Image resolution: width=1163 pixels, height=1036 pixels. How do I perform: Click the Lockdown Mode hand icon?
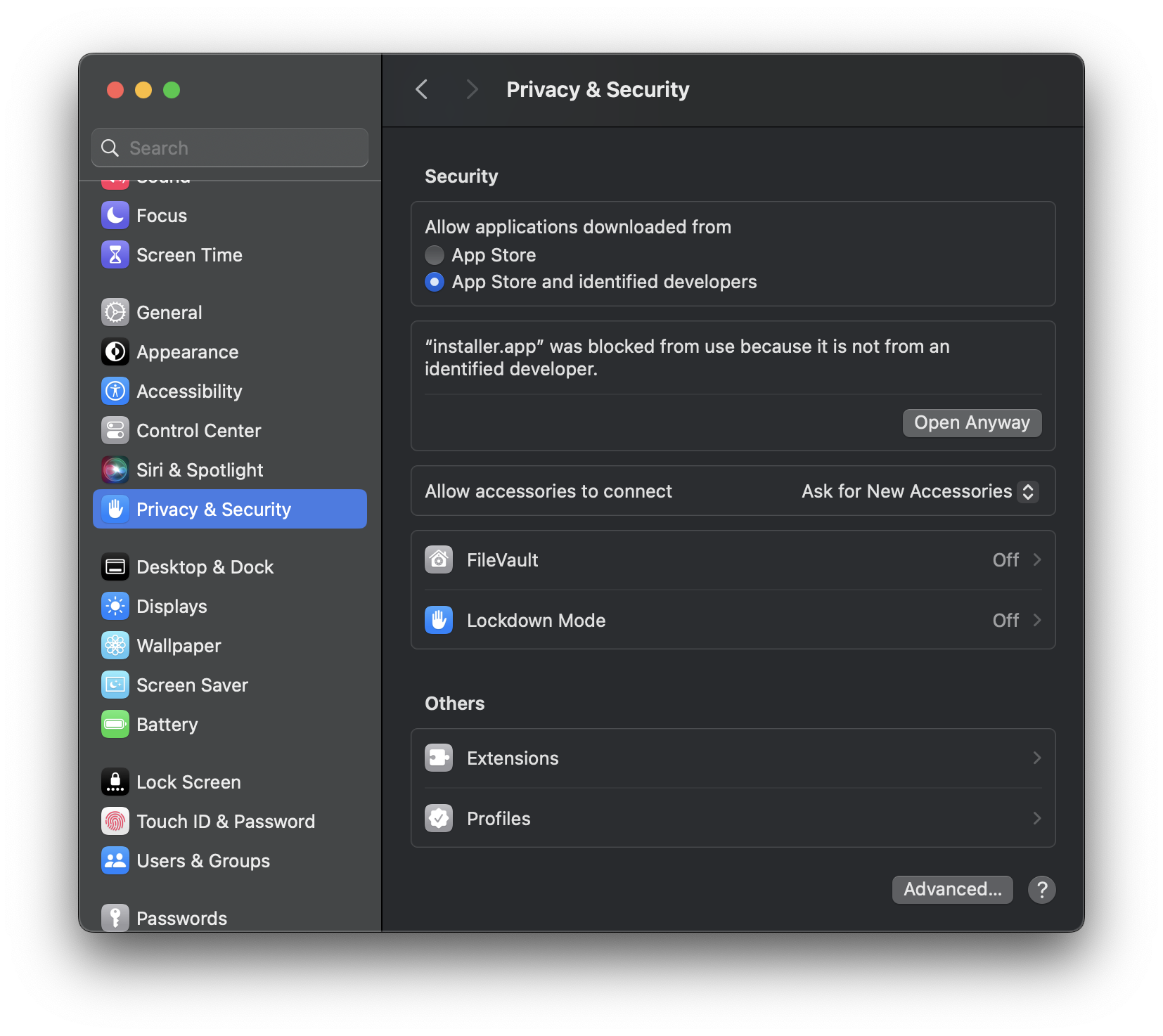coord(439,620)
